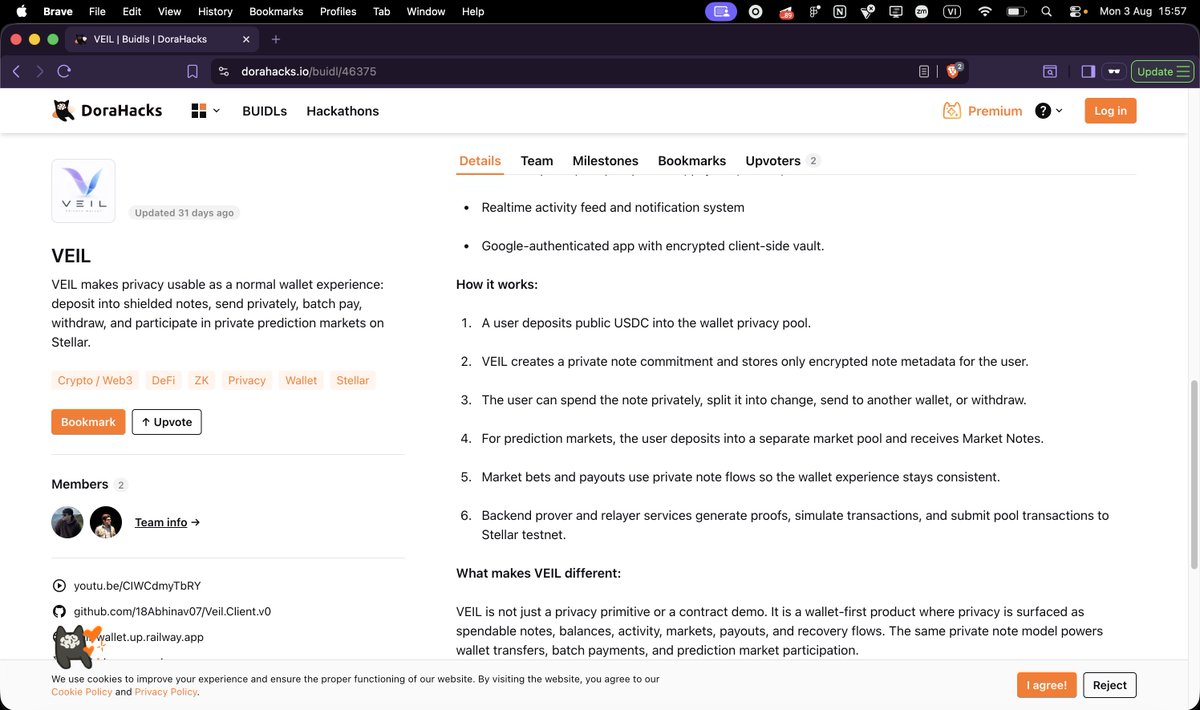Click the Spotlight search icon
The width and height of the screenshot is (1200, 710).
1046,11
